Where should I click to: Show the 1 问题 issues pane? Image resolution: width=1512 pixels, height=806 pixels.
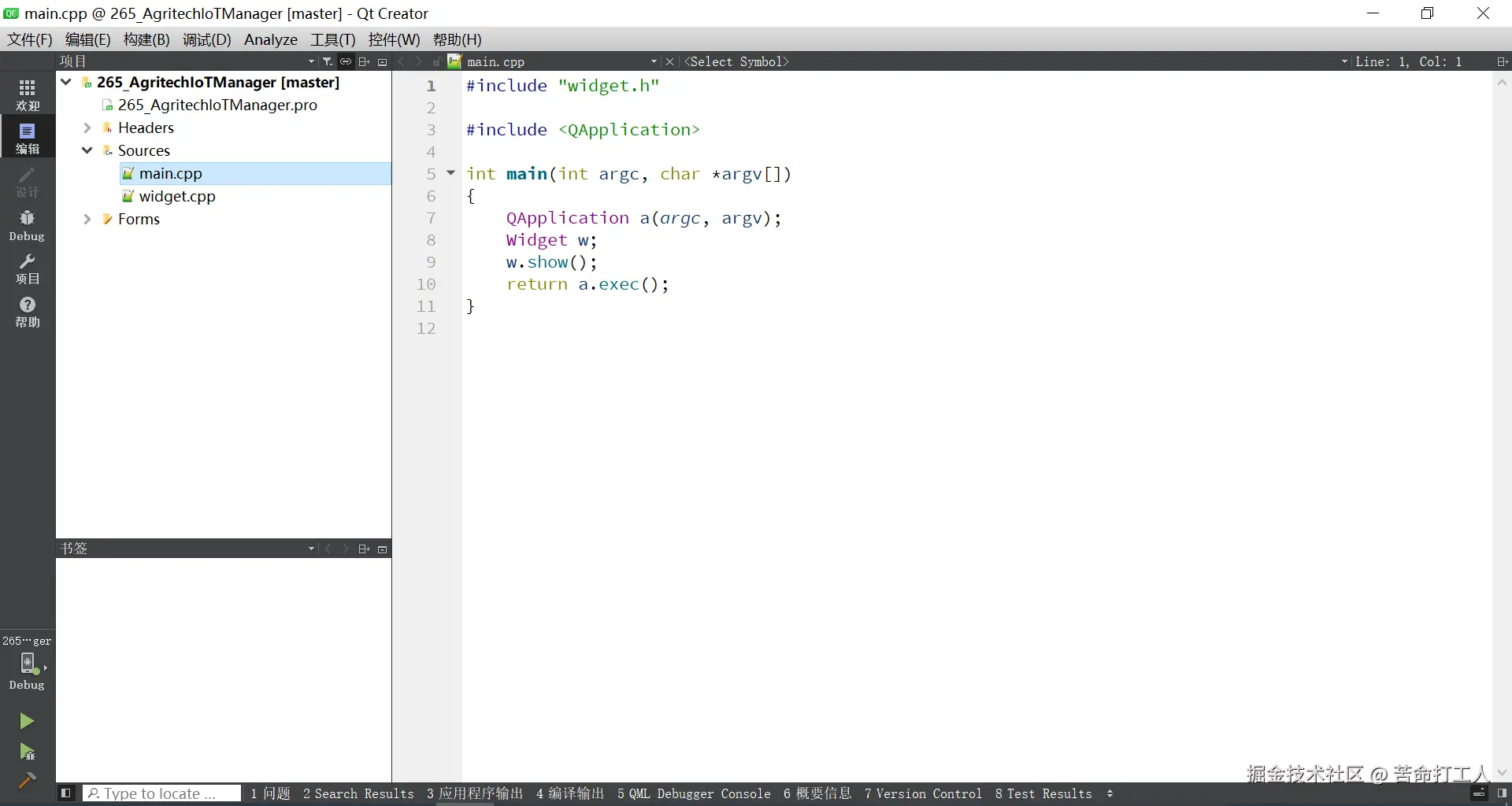(270, 793)
